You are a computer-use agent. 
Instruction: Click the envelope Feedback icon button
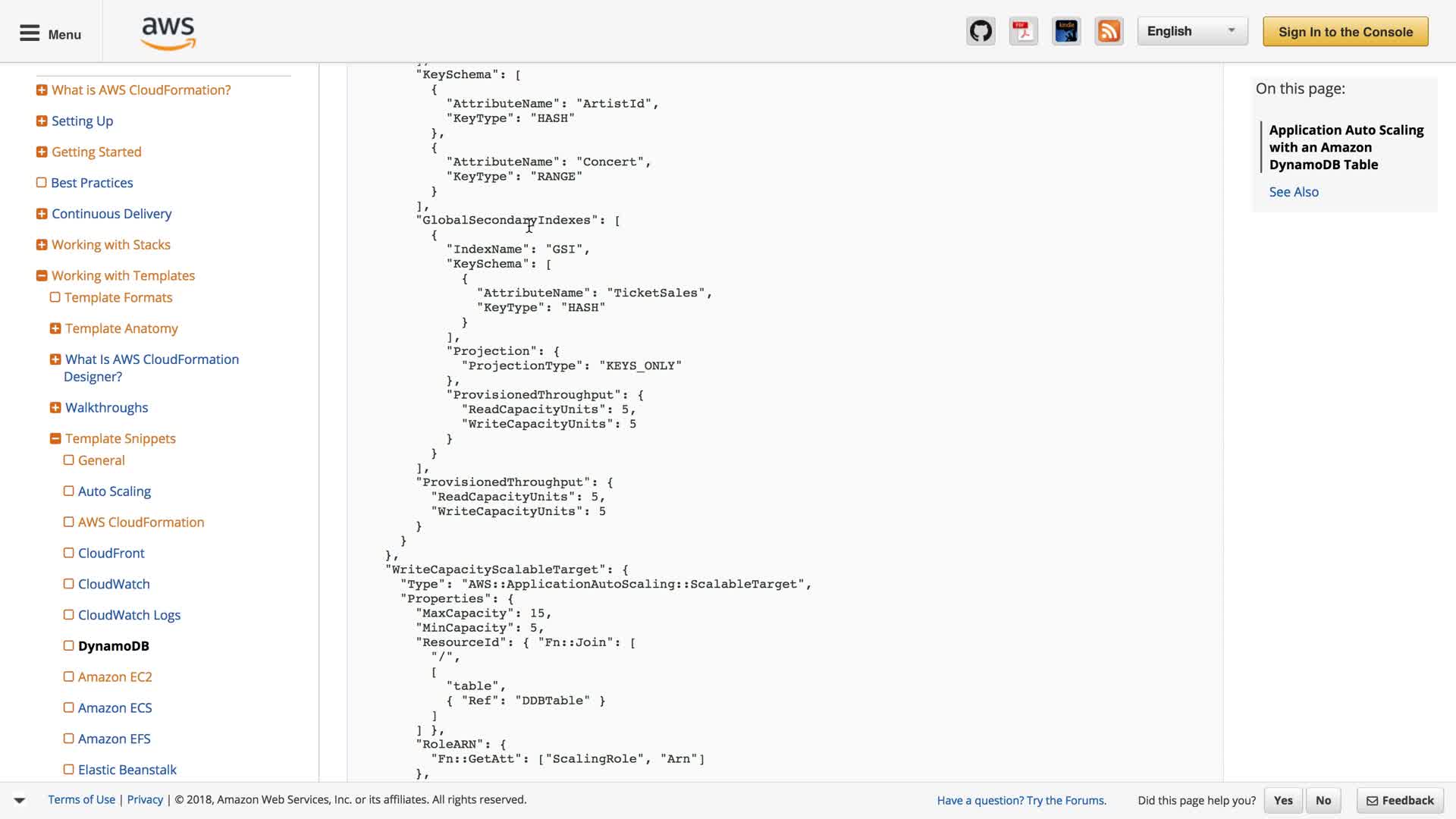click(1400, 800)
